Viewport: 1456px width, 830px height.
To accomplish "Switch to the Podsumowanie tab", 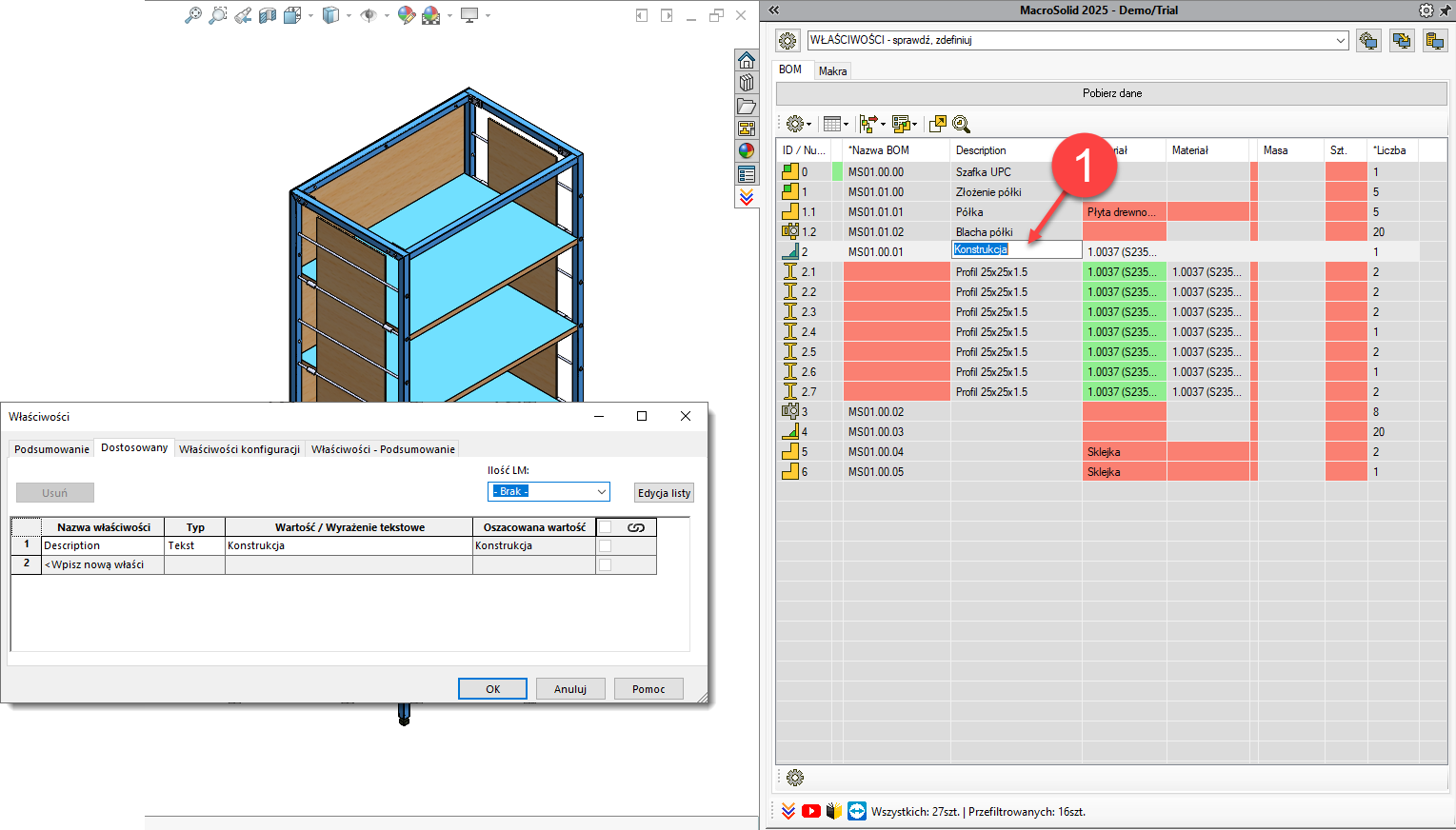I will pos(51,449).
